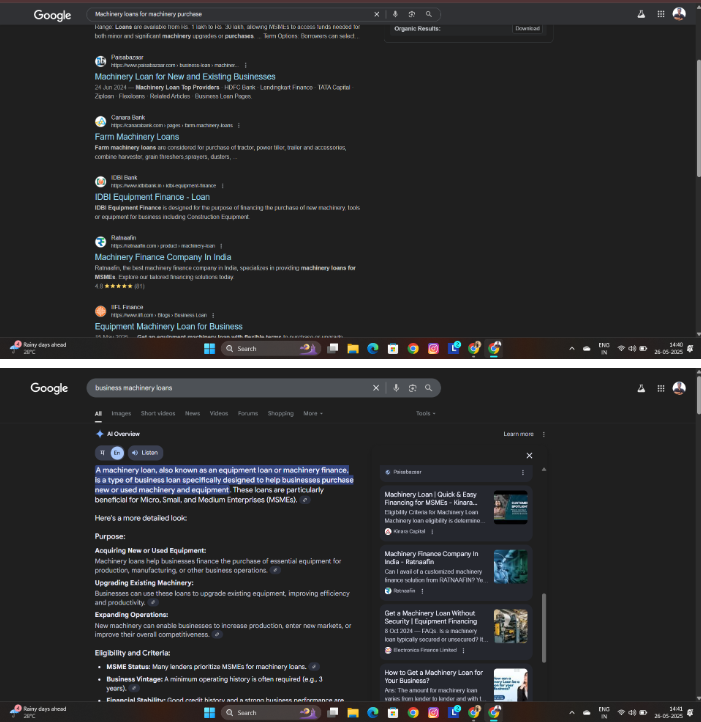
Task: Listen to the AI Overview
Action: 145,453
